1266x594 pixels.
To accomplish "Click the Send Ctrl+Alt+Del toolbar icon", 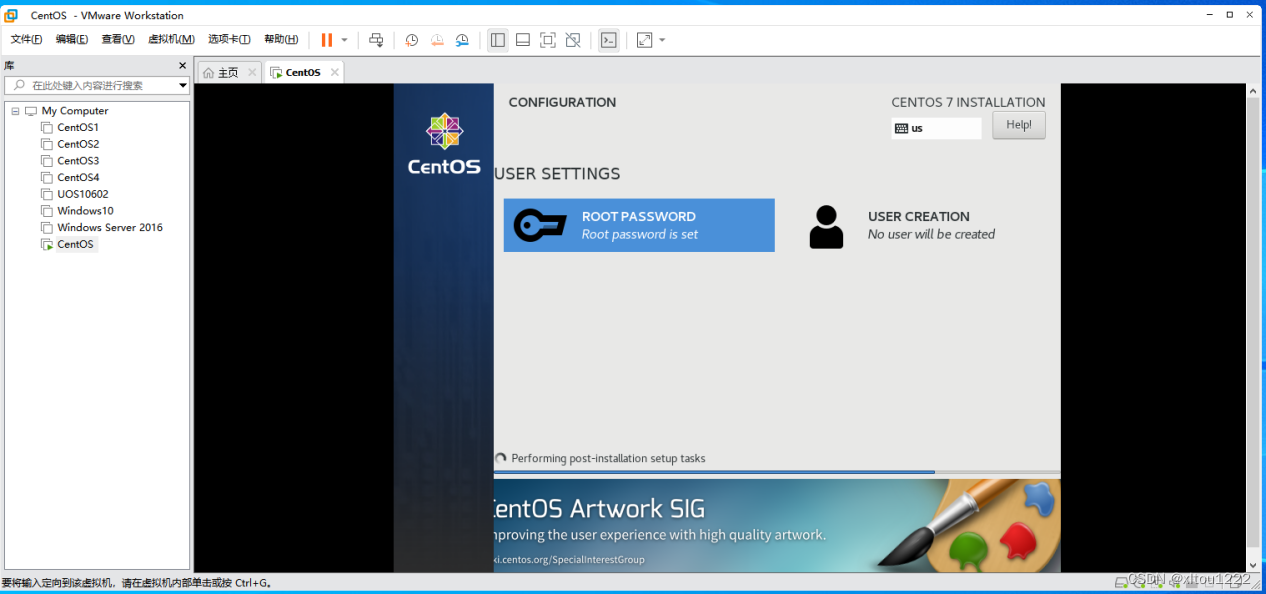I will click(376, 40).
